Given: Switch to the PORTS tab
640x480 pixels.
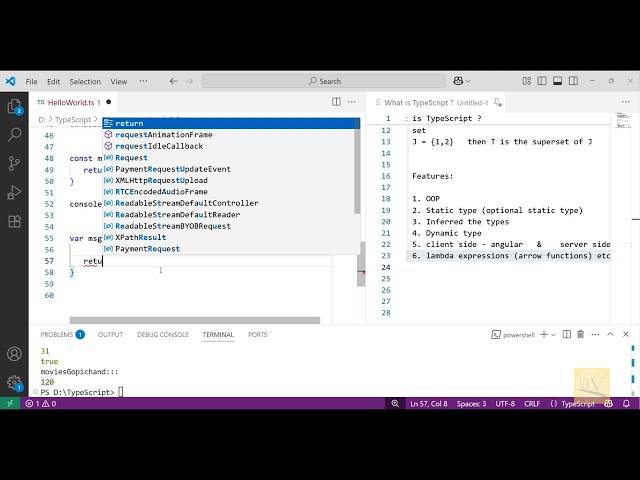Looking at the screenshot, I should pyautogui.click(x=258, y=334).
